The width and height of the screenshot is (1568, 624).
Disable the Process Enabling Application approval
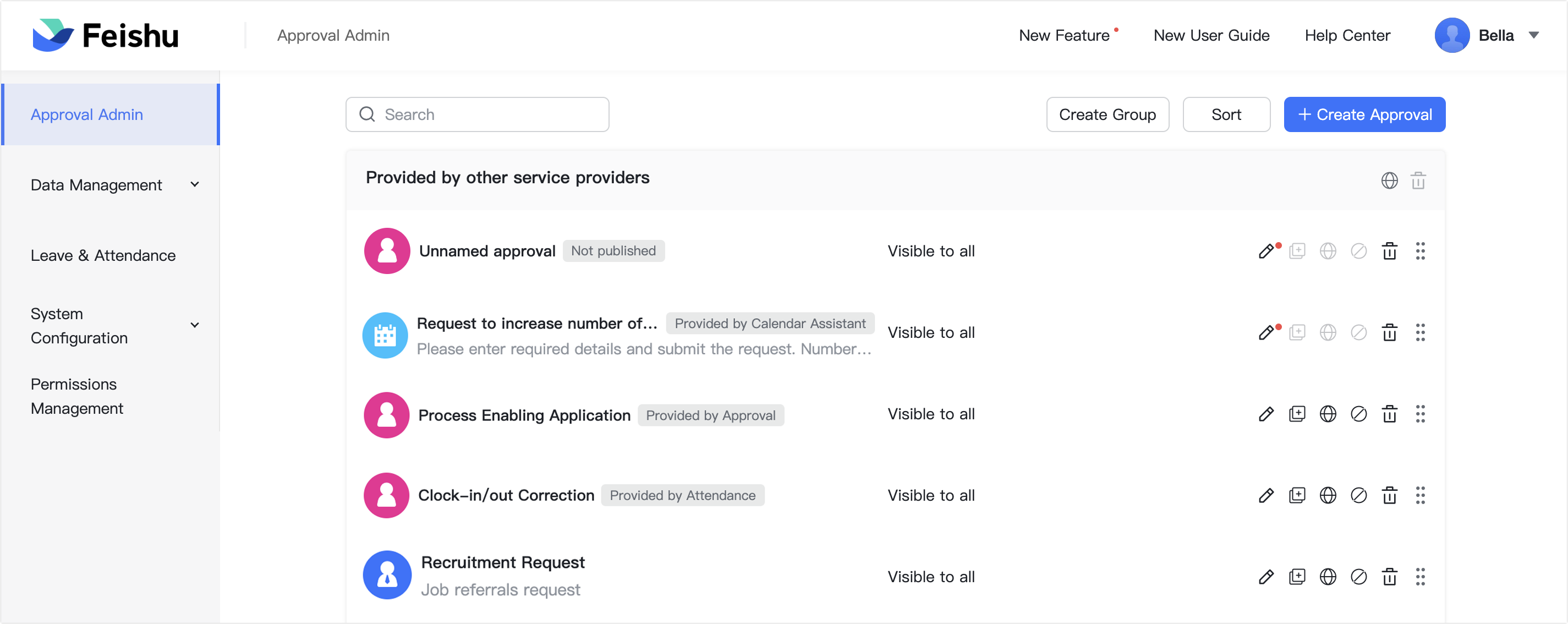[x=1359, y=414]
